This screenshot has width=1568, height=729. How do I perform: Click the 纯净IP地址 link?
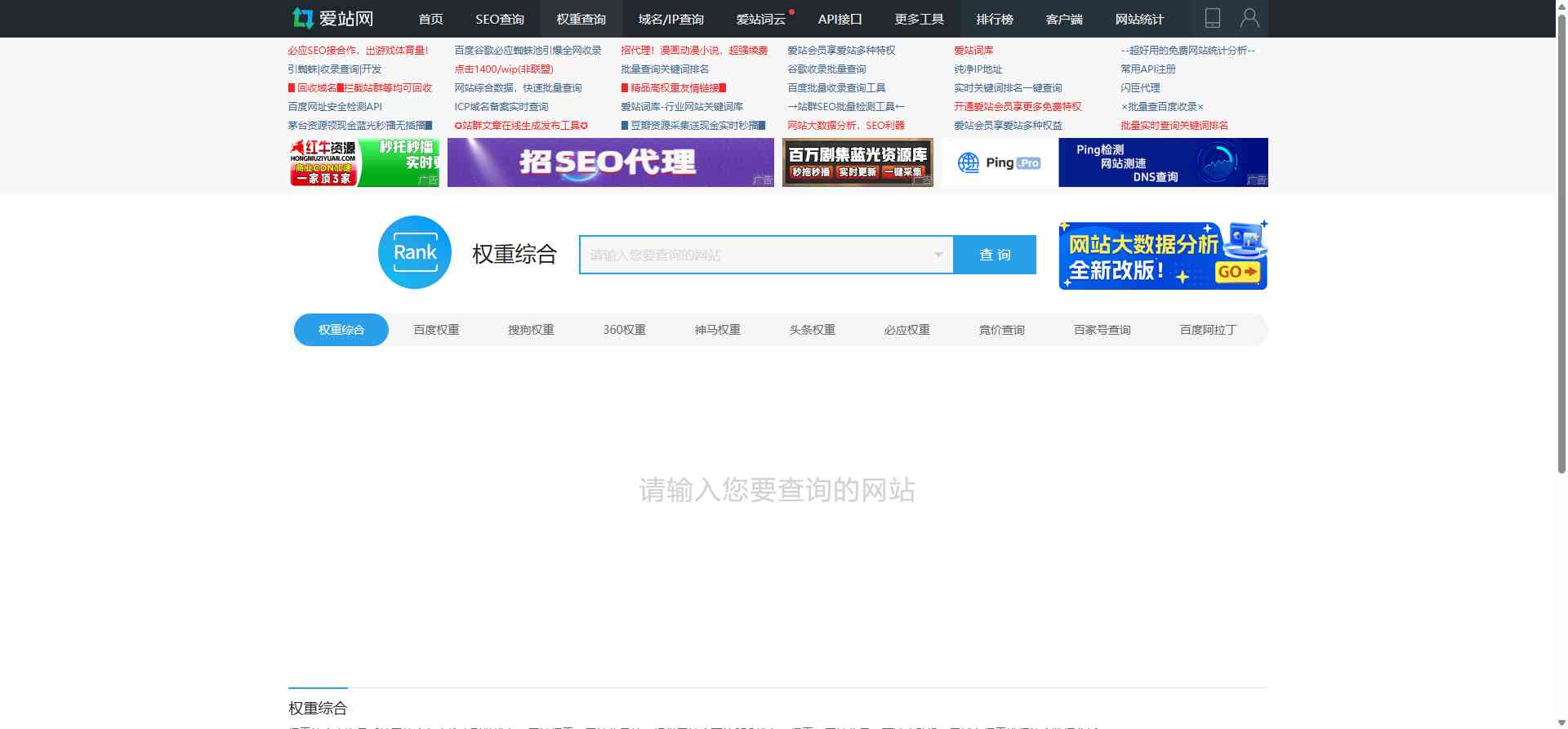[x=978, y=69]
